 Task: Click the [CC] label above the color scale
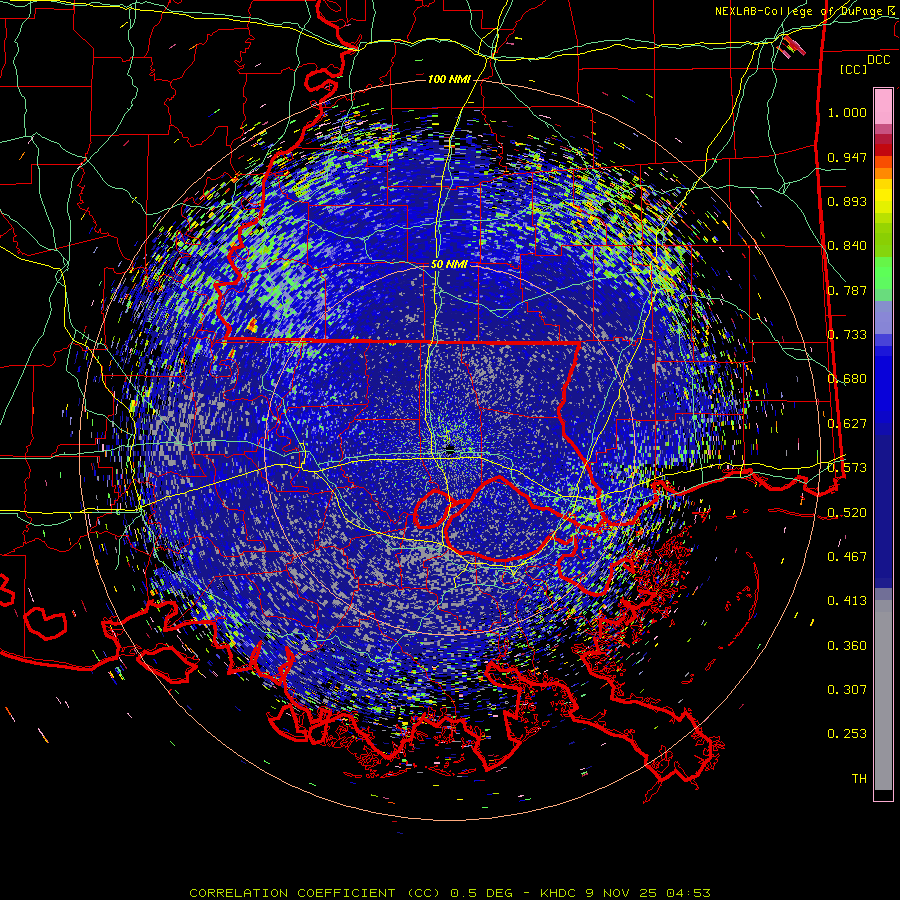pyautogui.click(x=853, y=69)
